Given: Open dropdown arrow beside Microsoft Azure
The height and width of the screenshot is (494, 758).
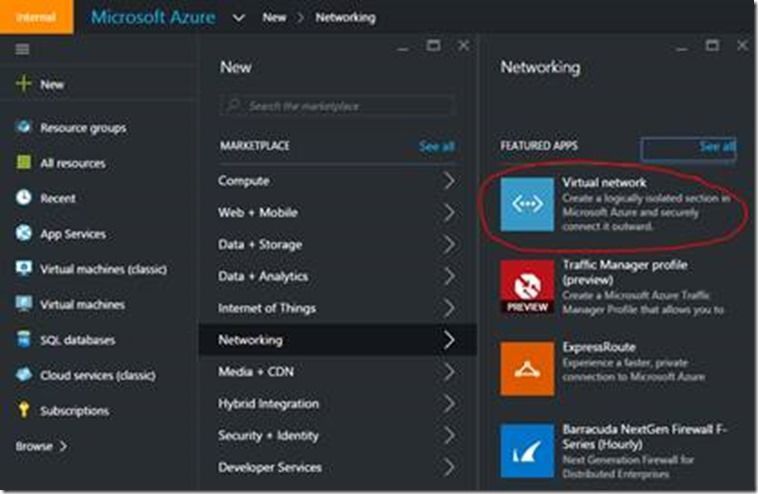Looking at the screenshot, I should tap(238, 18).
